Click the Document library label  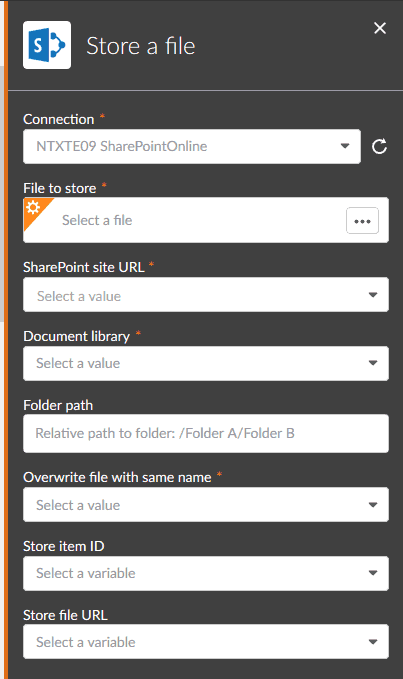77,336
